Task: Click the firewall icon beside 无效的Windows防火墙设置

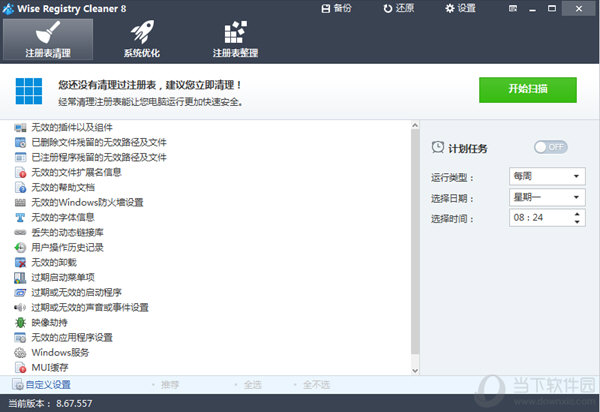Action: click(x=20, y=202)
